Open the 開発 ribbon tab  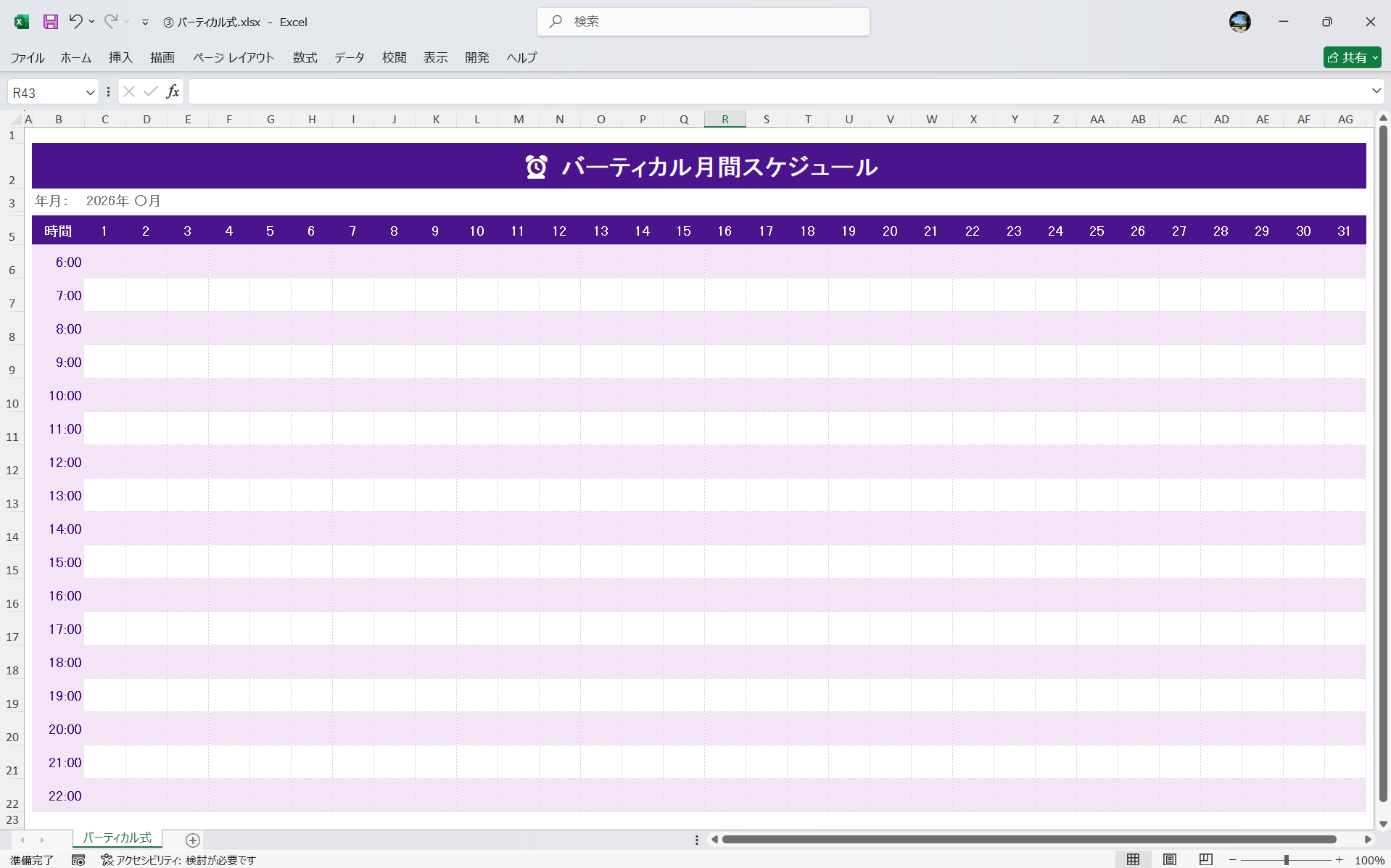tap(476, 57)
